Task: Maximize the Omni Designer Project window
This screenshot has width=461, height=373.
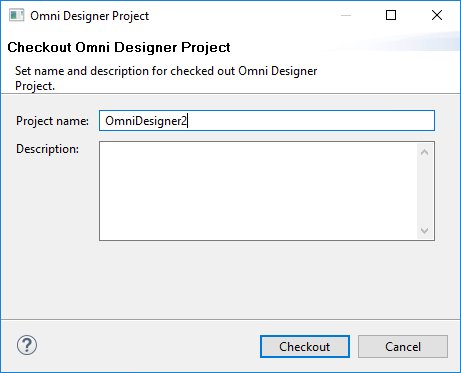Action: [x=391, y=15]
